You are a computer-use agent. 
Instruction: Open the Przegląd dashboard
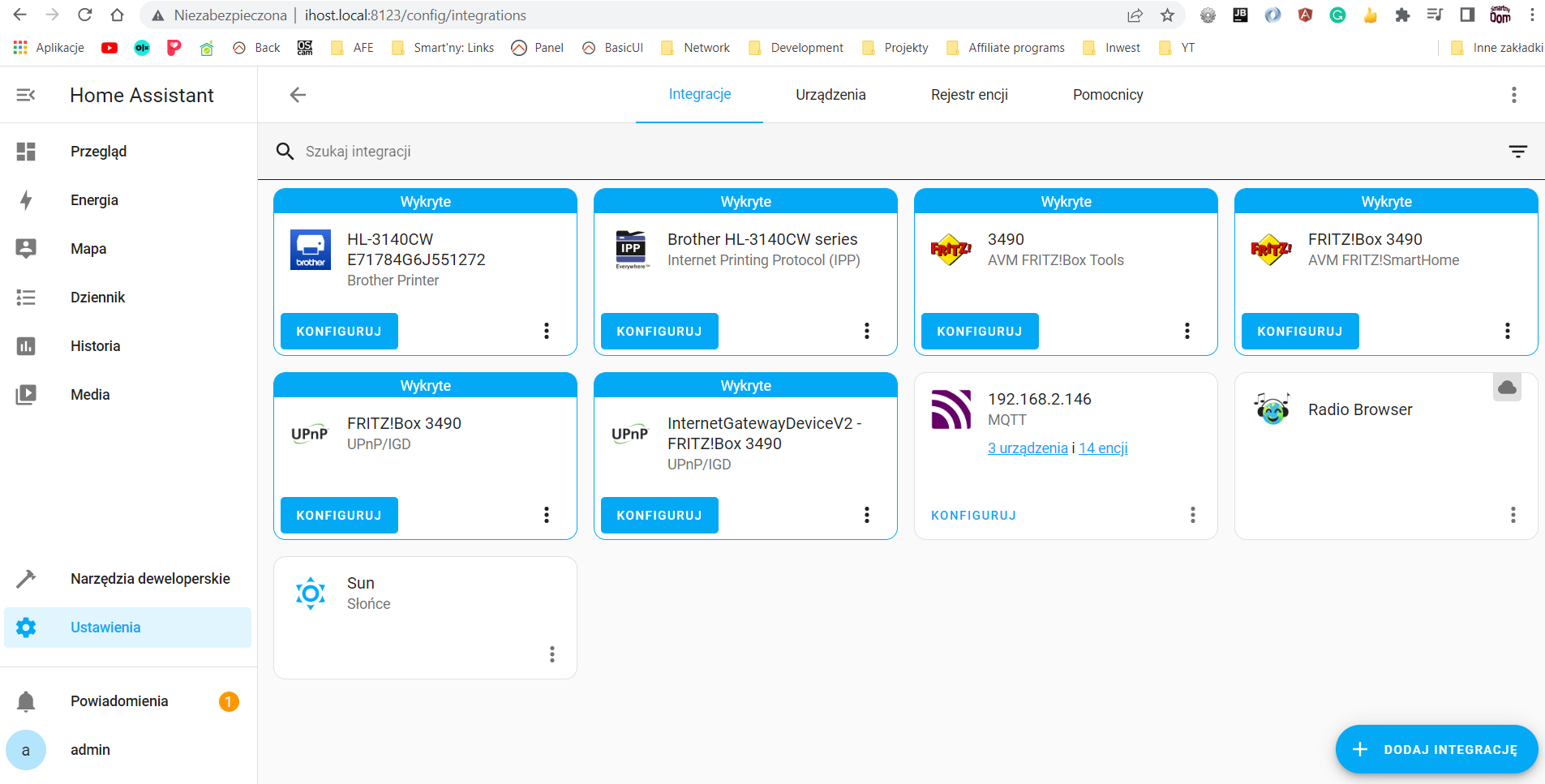point(128,152)
